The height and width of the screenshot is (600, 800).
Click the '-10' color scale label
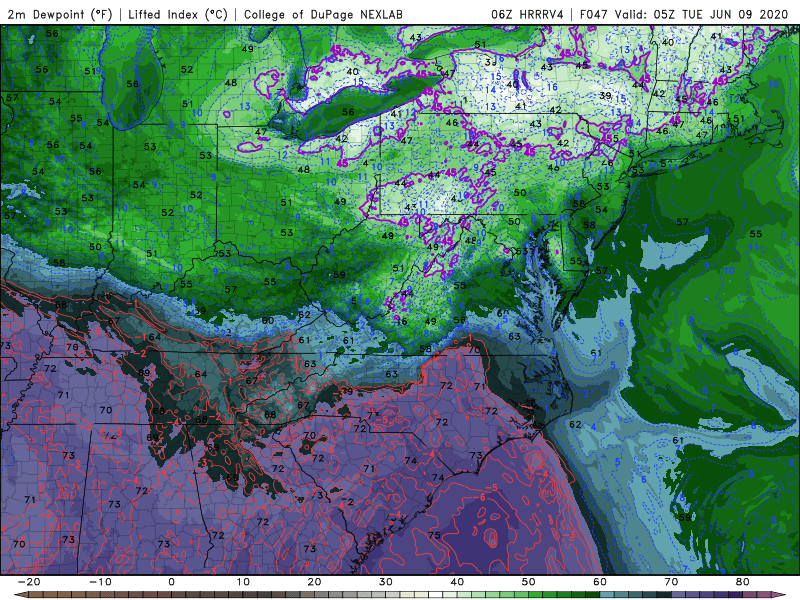coord(100,582)
